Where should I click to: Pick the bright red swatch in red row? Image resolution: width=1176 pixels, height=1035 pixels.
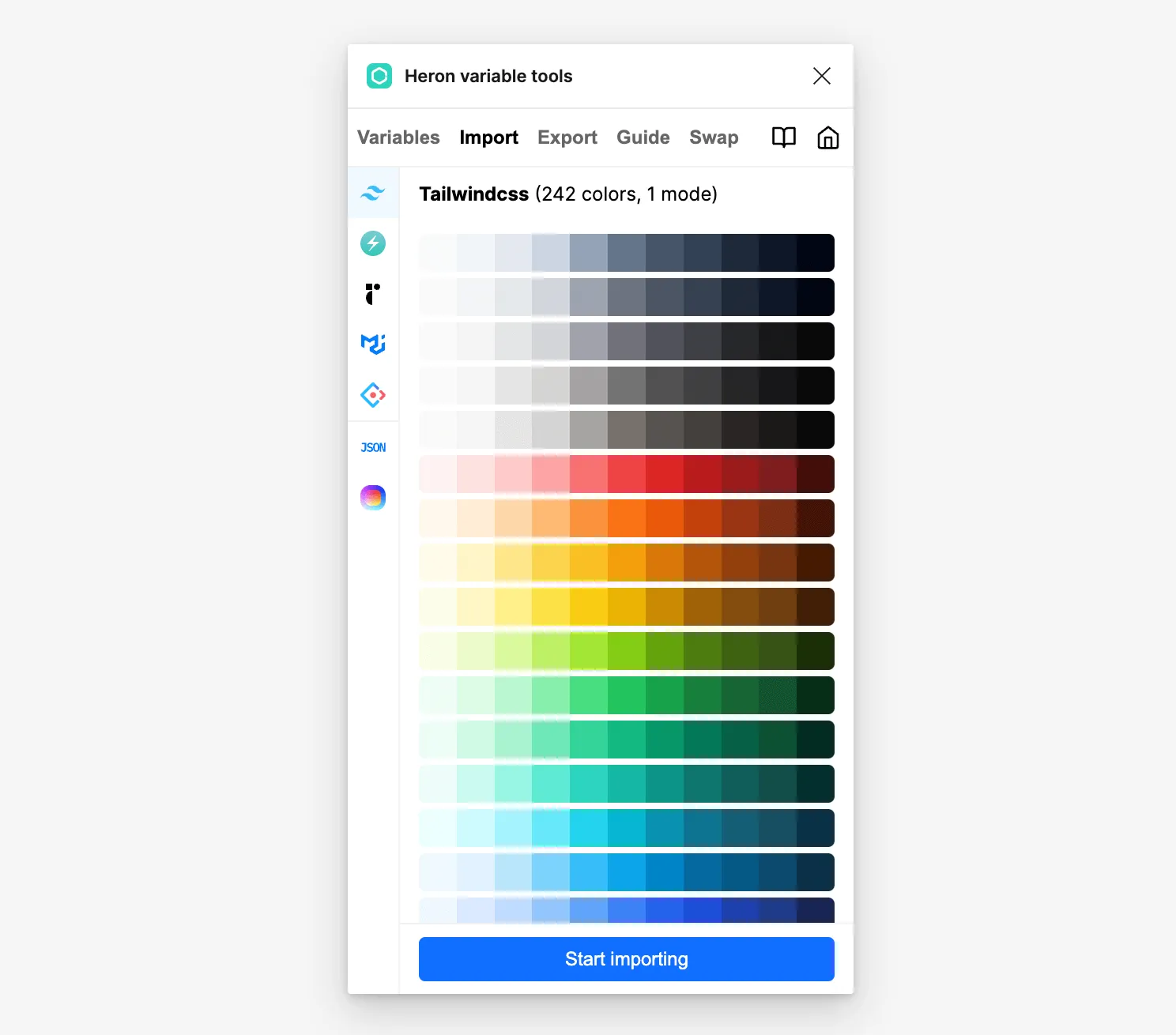(x=627, y=474)
